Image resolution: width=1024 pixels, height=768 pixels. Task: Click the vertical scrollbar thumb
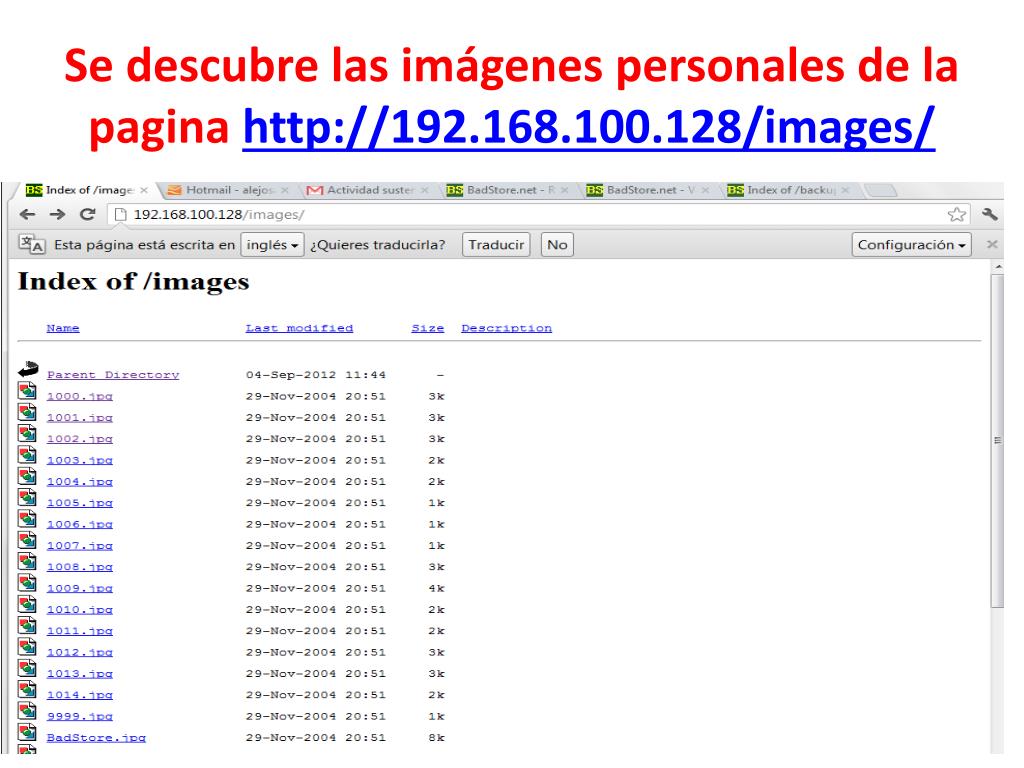(x=997, y=441)
